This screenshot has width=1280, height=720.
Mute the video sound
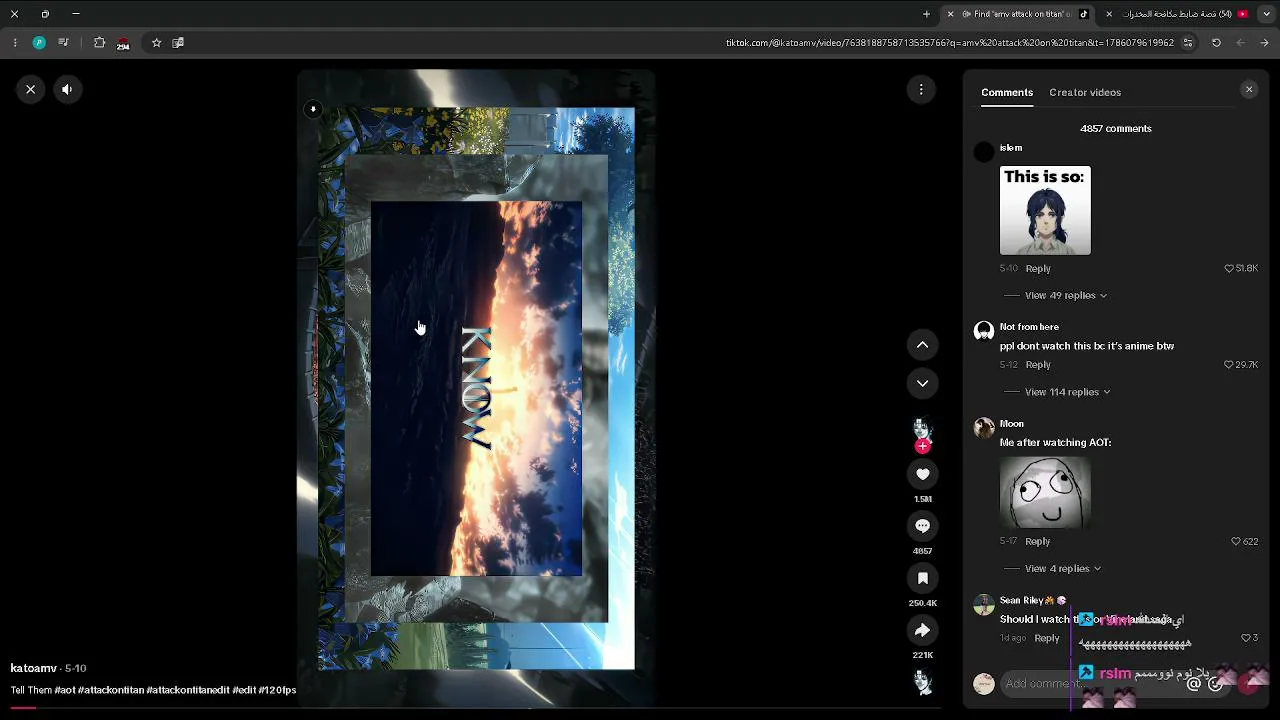click(67, 89)
